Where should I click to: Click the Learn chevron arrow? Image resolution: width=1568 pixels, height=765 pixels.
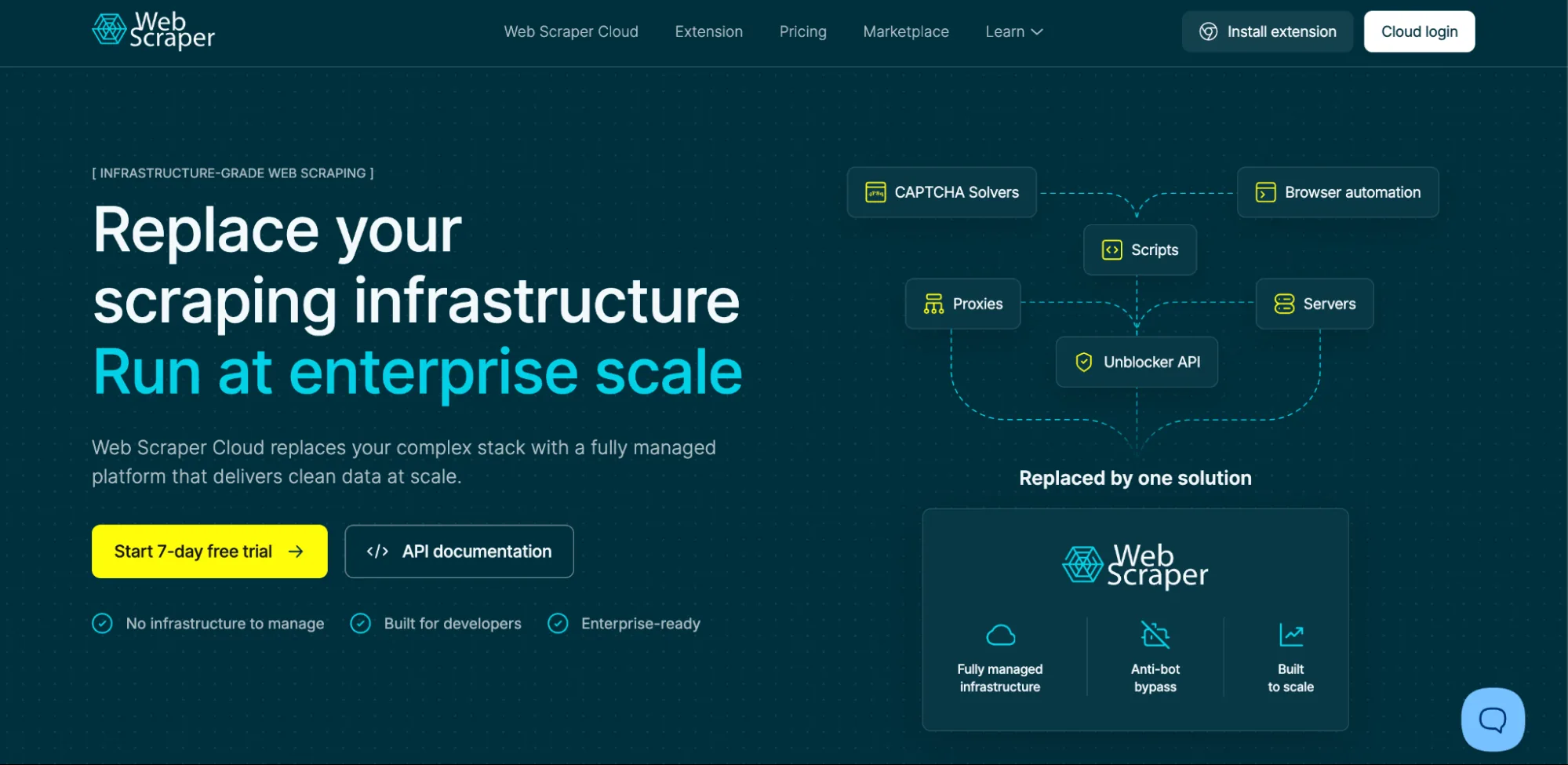[1037, 32]
